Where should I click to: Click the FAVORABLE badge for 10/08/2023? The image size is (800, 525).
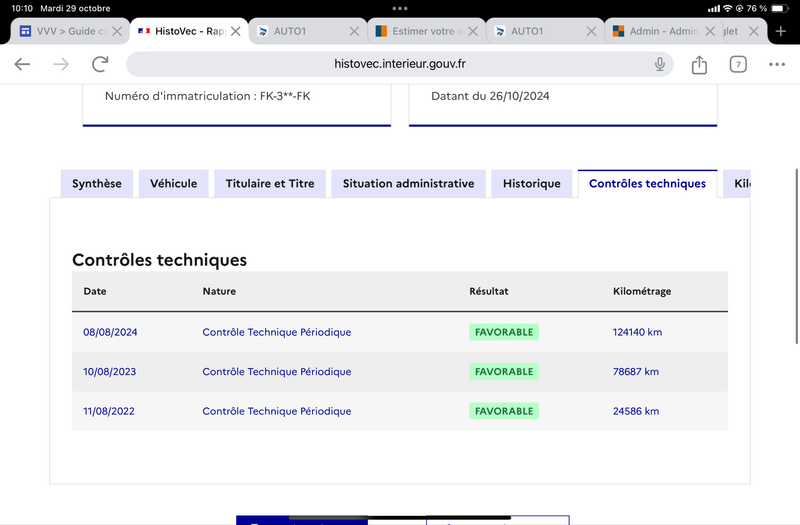504,372
